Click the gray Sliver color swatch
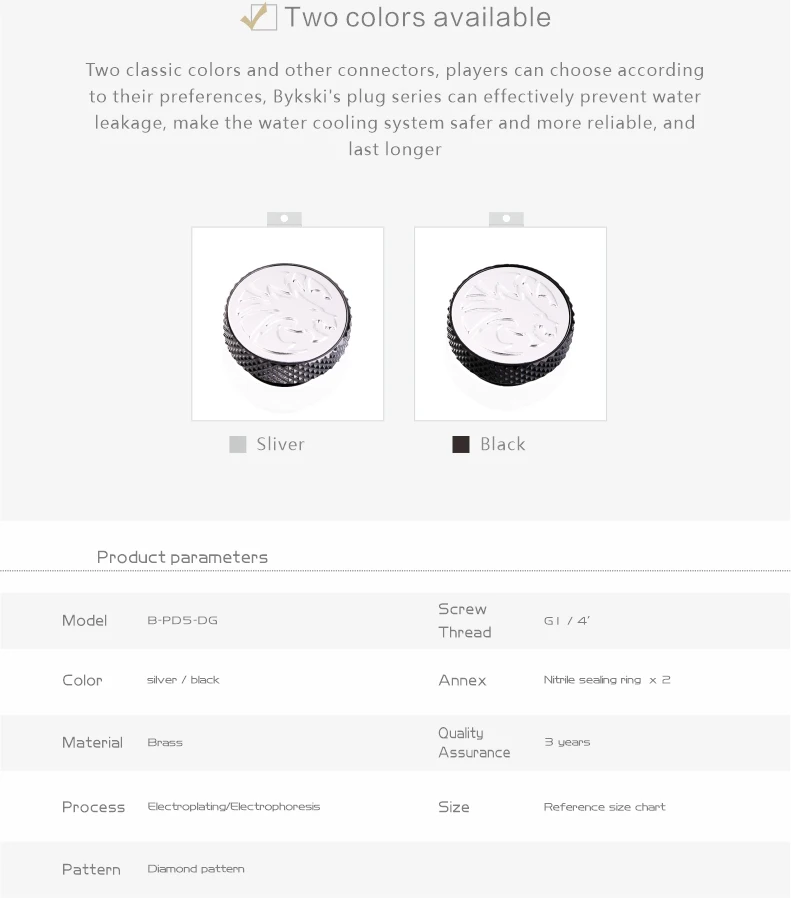The width and height of the screenshot is (791, 898). (x=238, y=445)
